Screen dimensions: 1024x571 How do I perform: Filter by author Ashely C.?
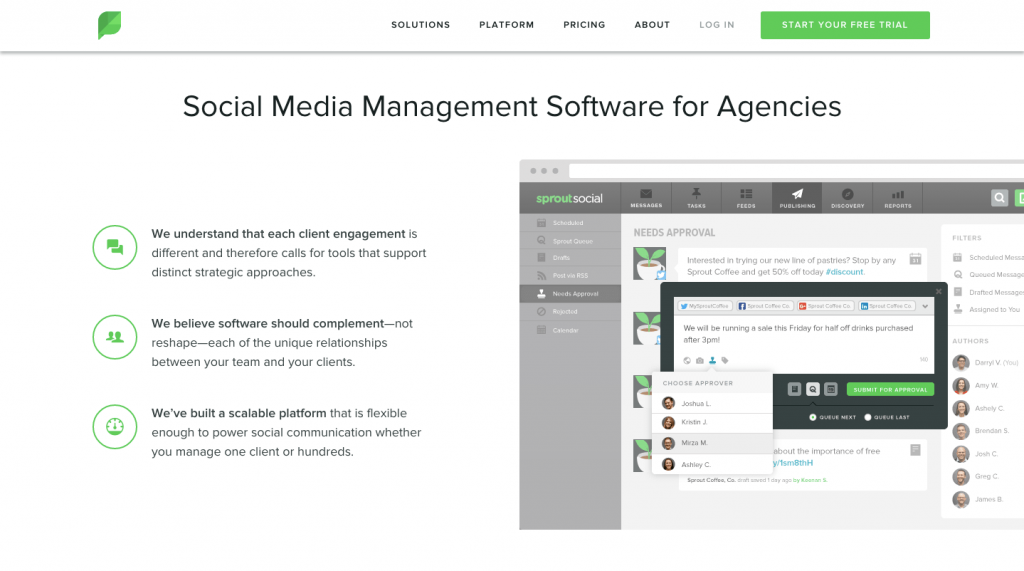[979, 408]
